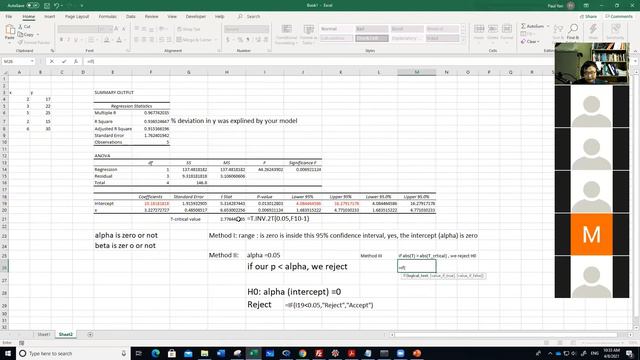
Task: Click the "SUMMARY OUTPUT" cell
Action: 114,93
